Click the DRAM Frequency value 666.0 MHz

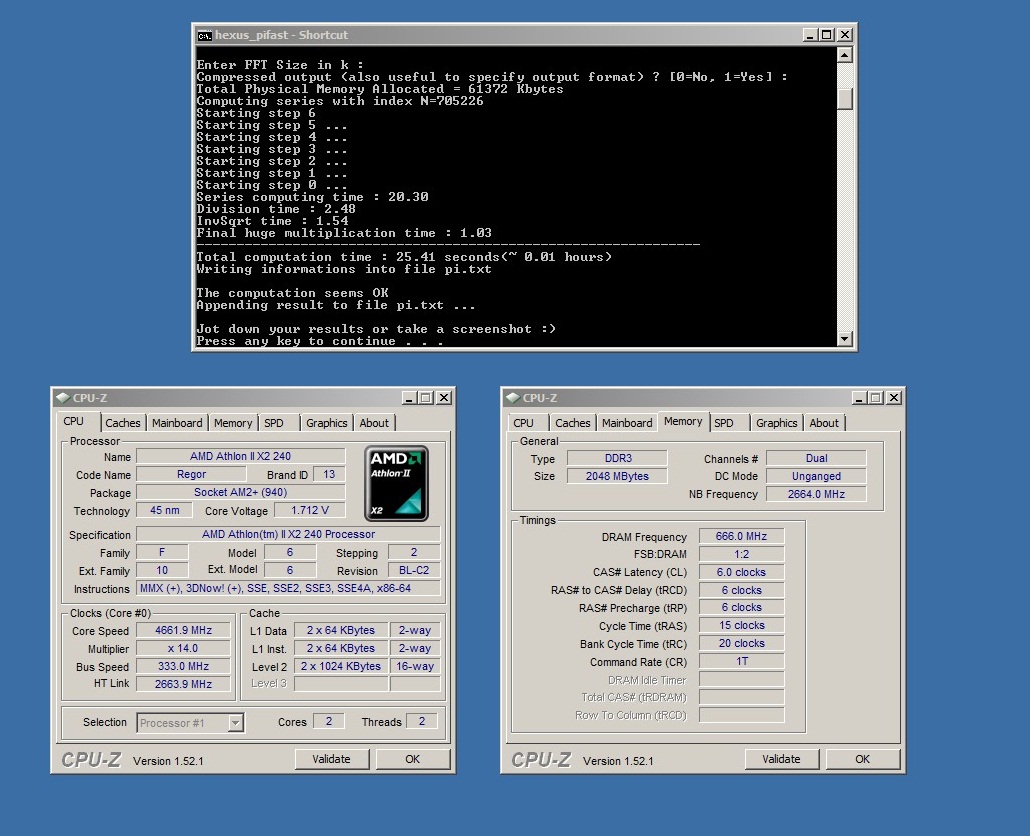pyautogui.click(x=742, y=536)
